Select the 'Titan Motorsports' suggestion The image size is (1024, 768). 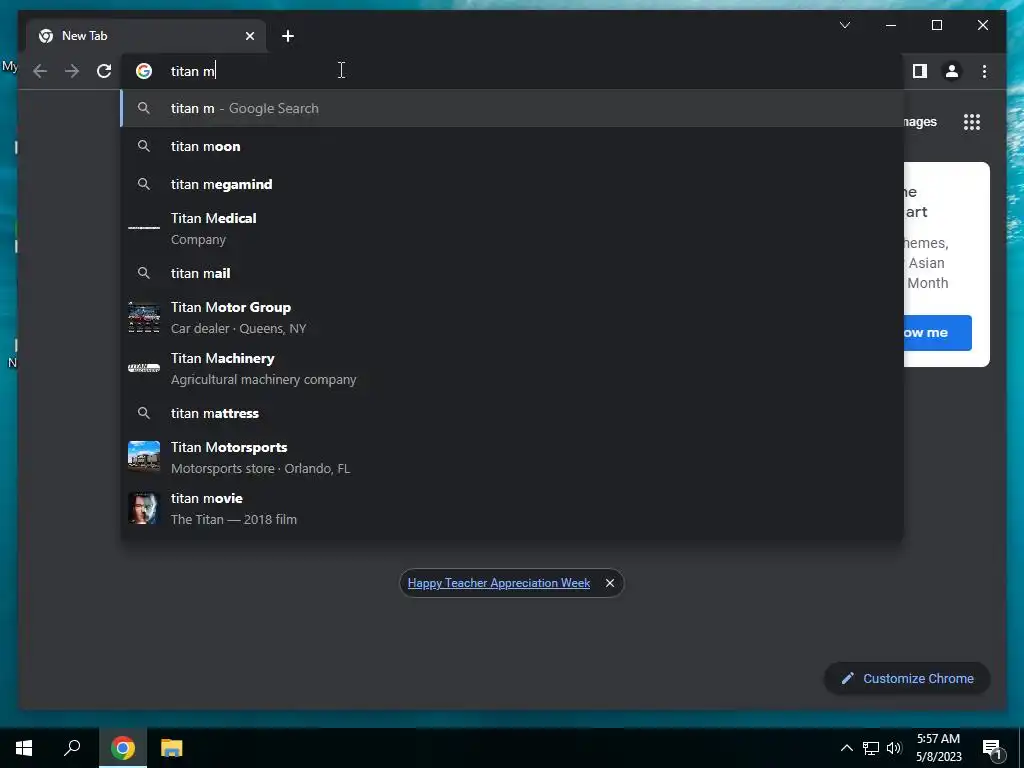[512, 457]
